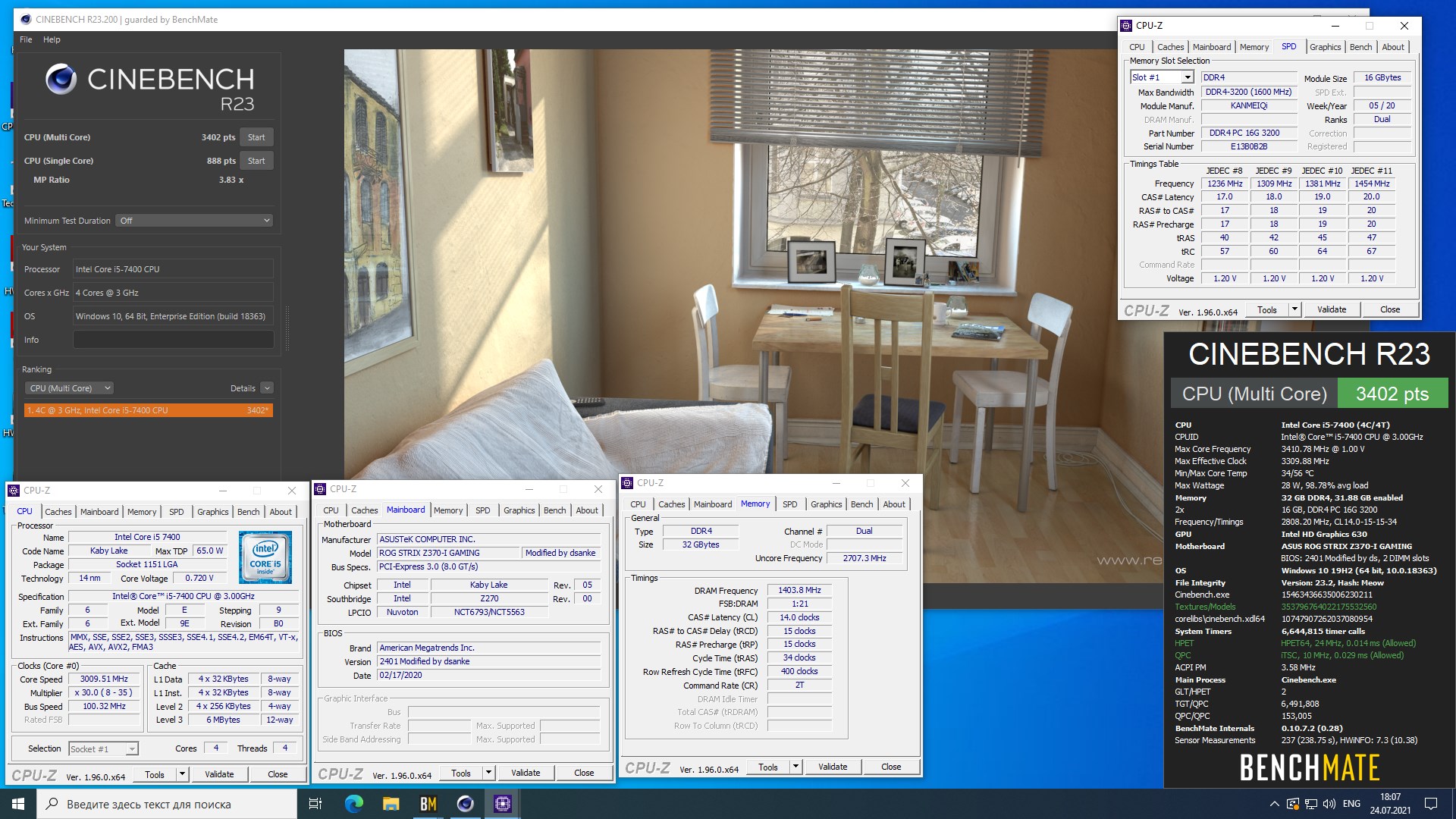The image size is (1456, 819).
Task: Click the mainboard model ROG STRIX Z370-I GAMING
Action: click(x=448, y=553)
